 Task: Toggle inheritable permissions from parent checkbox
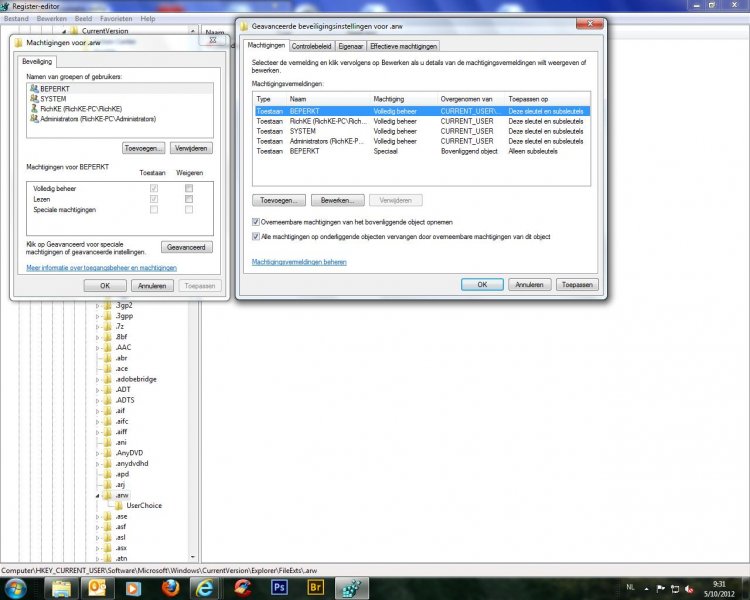coord(256,222)
